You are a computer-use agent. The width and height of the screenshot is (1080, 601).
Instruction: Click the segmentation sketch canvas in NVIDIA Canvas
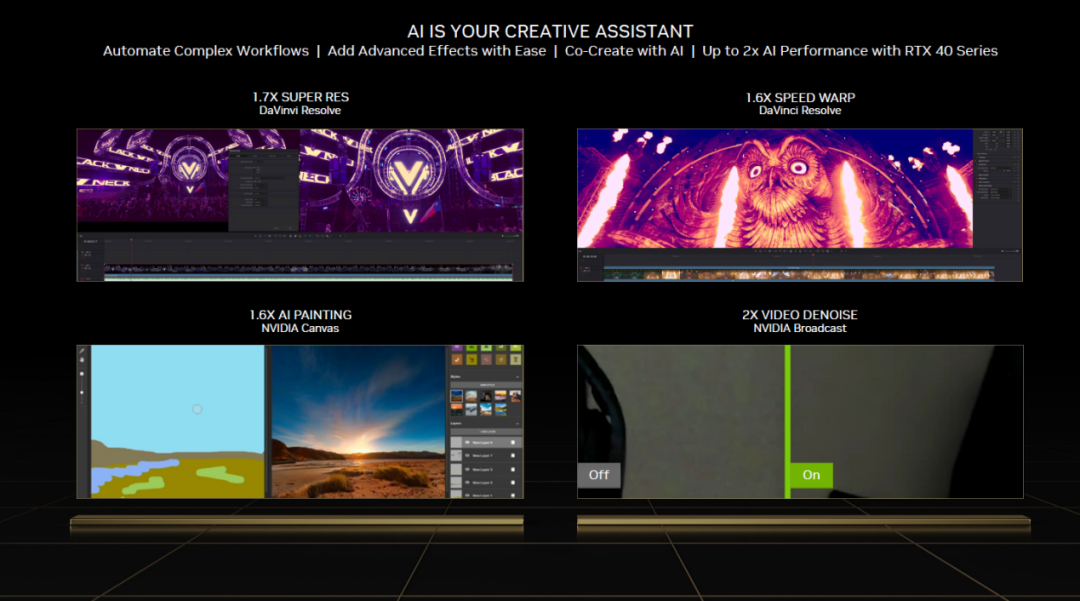click(x=178, y=421)
